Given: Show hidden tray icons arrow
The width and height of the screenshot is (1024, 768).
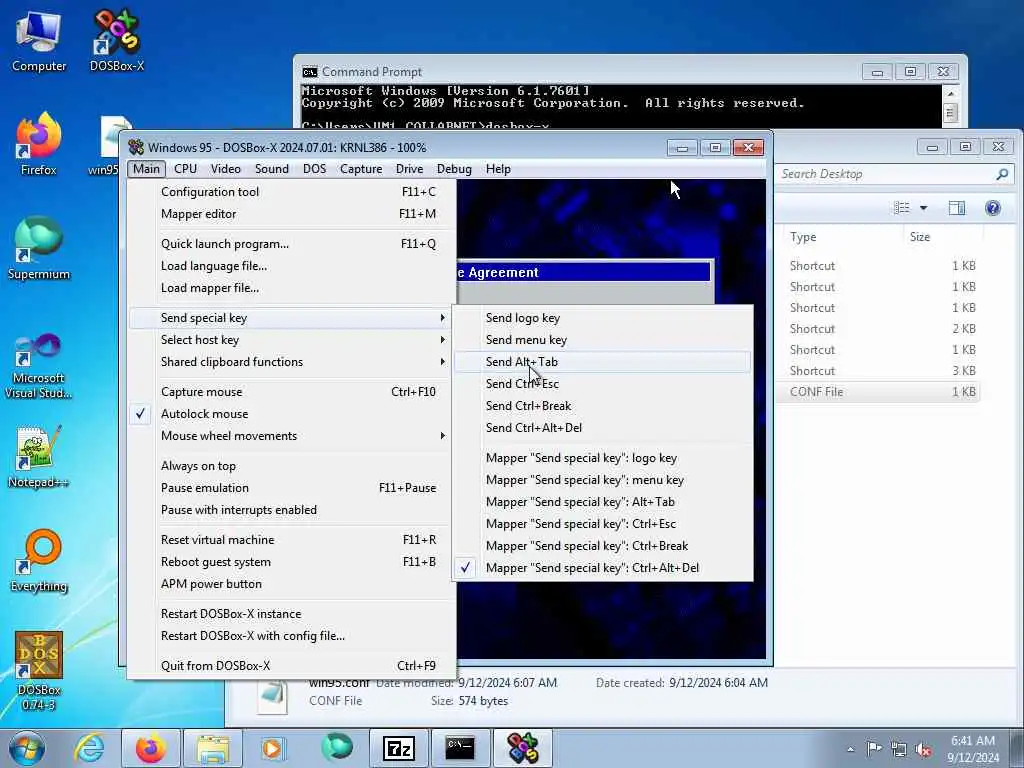Looking at the screenshot, I should [x=850, y=749].
